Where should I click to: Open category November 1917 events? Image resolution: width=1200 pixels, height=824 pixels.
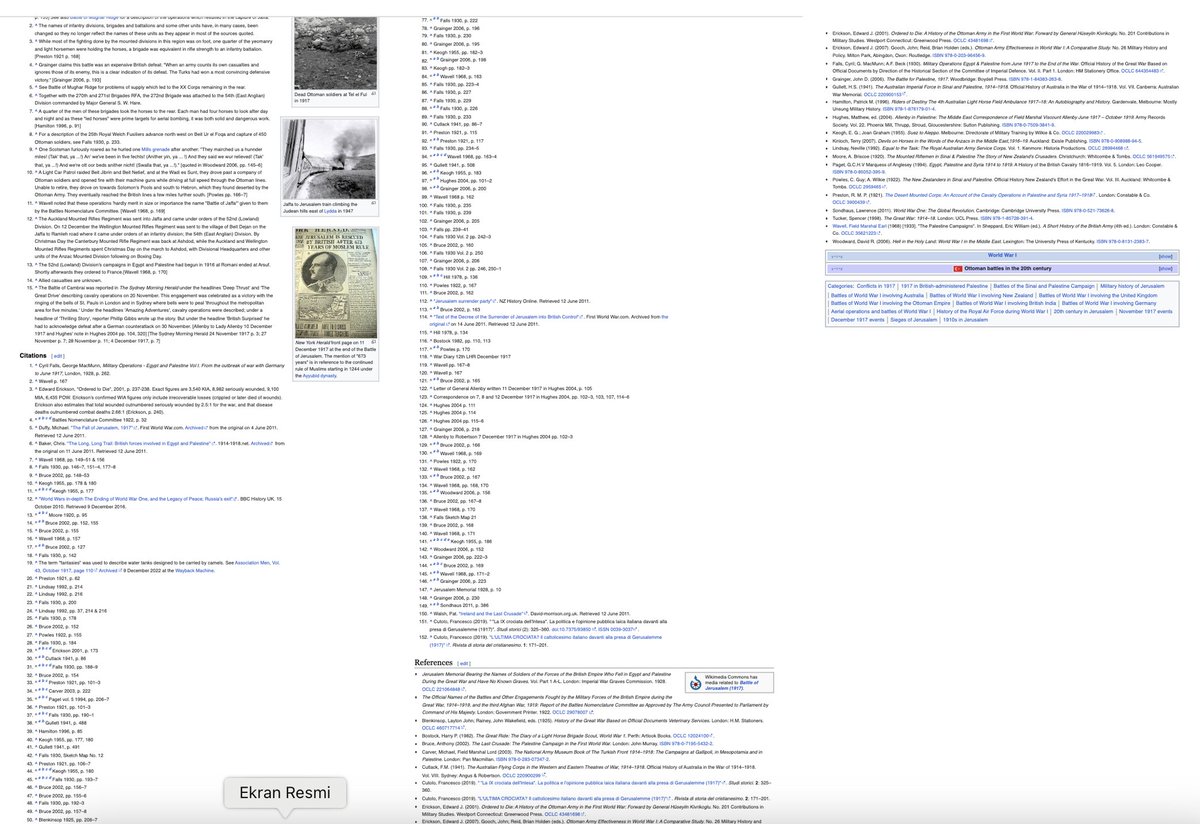(1145, 312)
